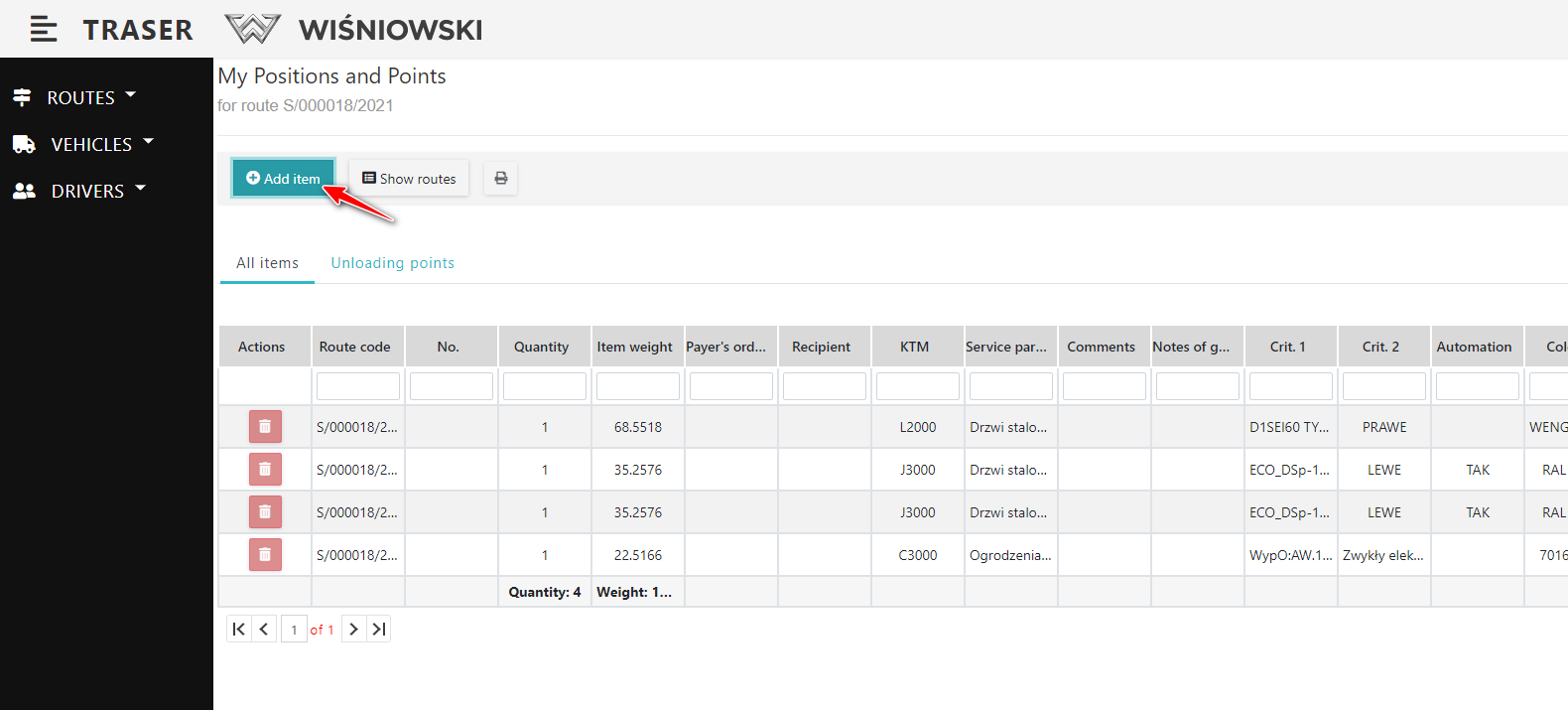Click the Route code filter field
This screenshot has width=1568, height=710.
pos(357,386)
